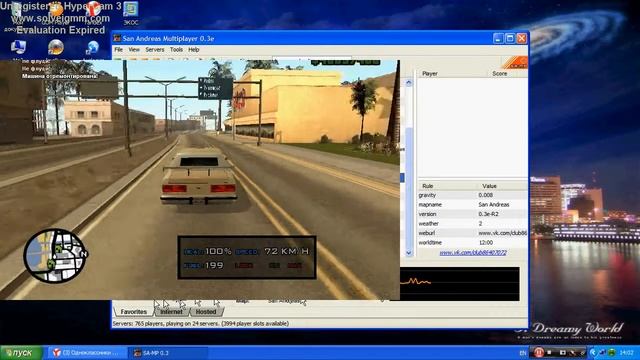This screenshot has height=360, width=640.
Task: Click the San Andreas value cell
Action: point(493,204)
